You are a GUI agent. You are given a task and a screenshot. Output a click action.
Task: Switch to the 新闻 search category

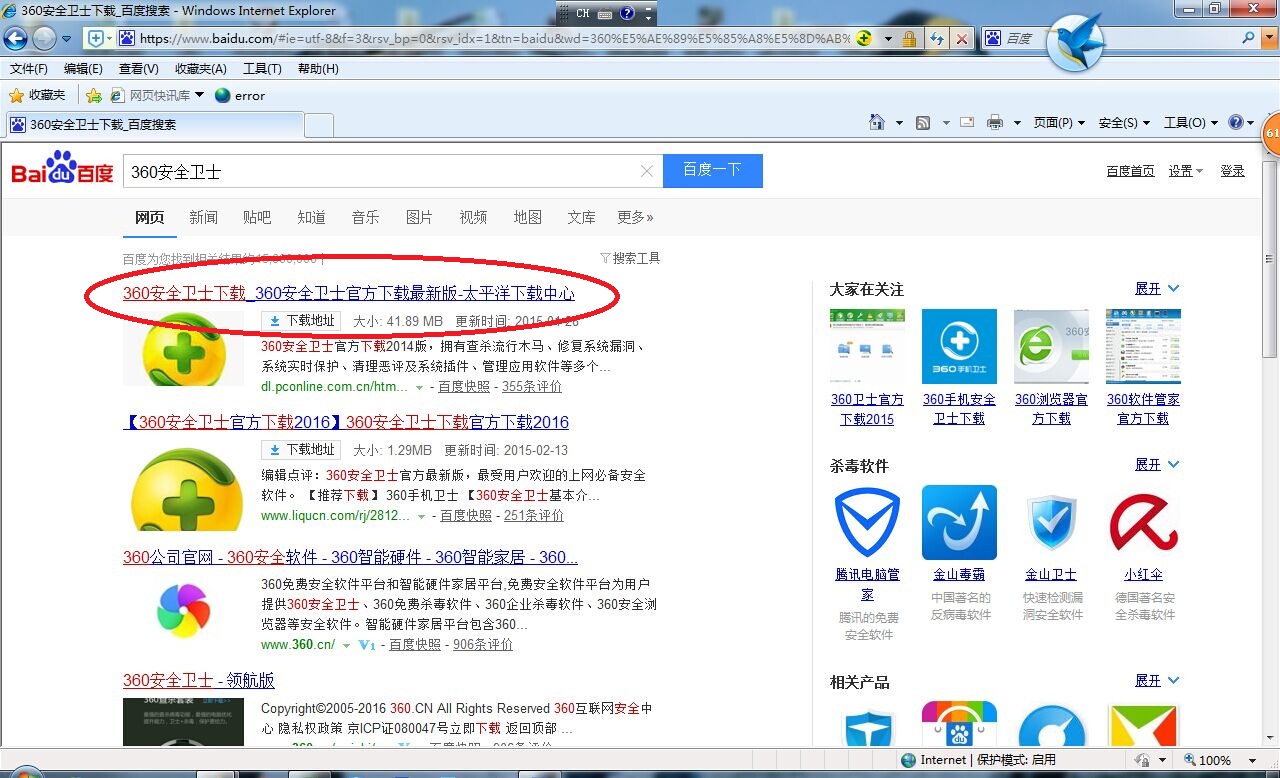(203, 217)
